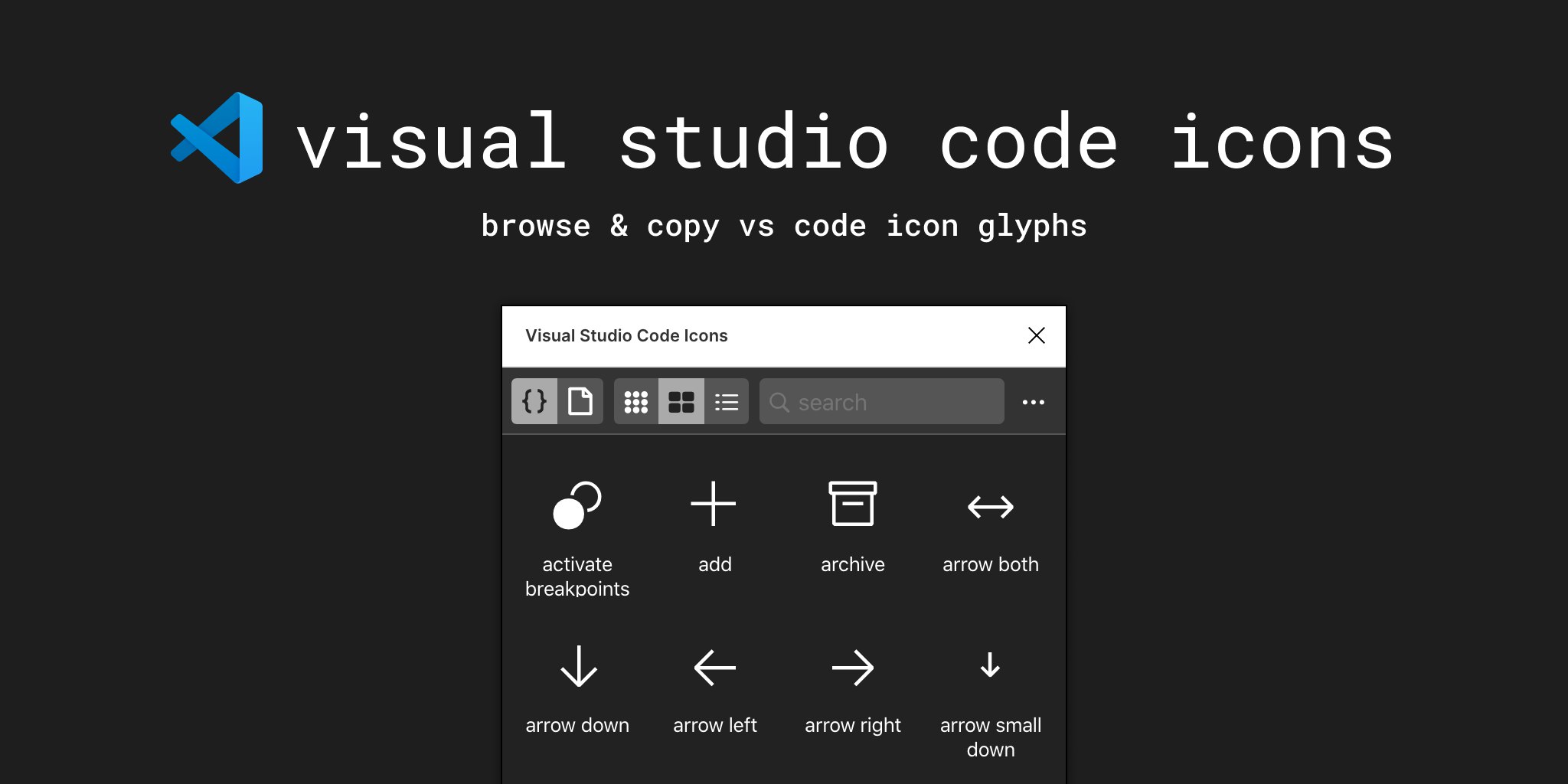Click the 'arrow right' label text
Image resolution: width=1568 pixels, height=784 pixels.
pos(853,726)
